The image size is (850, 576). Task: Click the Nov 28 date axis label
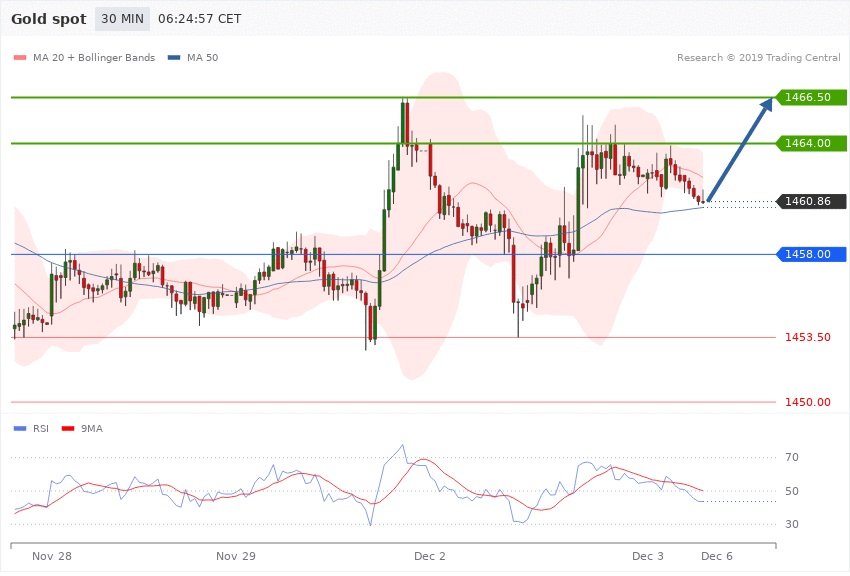click(51, 555)
